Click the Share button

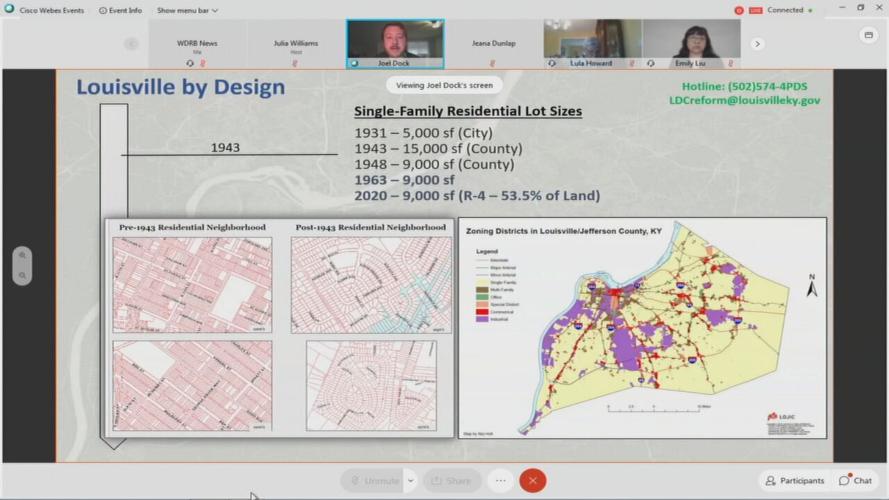[452, 481]
